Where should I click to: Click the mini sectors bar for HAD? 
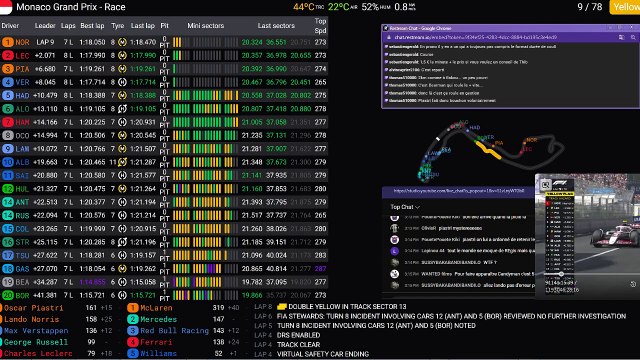click(x=205, y=96)
